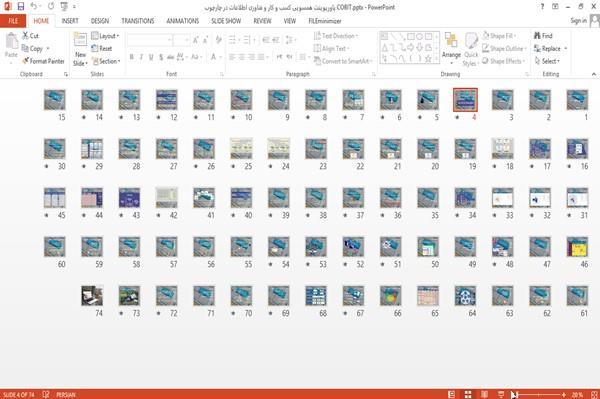Start slide show from beginning in quick access toolbar
600x399 pixels.
point(64,7)
